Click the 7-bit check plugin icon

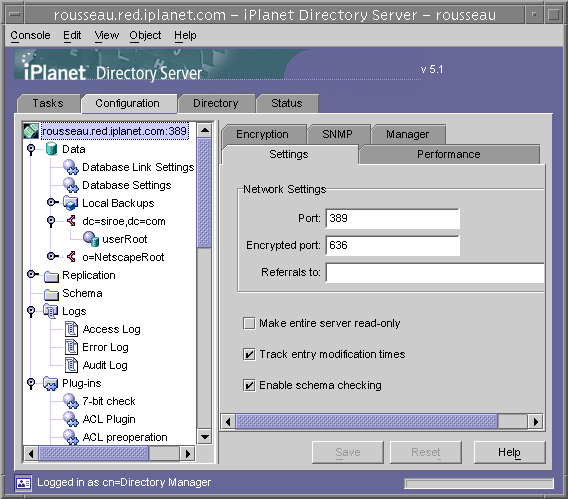point(71,401)
